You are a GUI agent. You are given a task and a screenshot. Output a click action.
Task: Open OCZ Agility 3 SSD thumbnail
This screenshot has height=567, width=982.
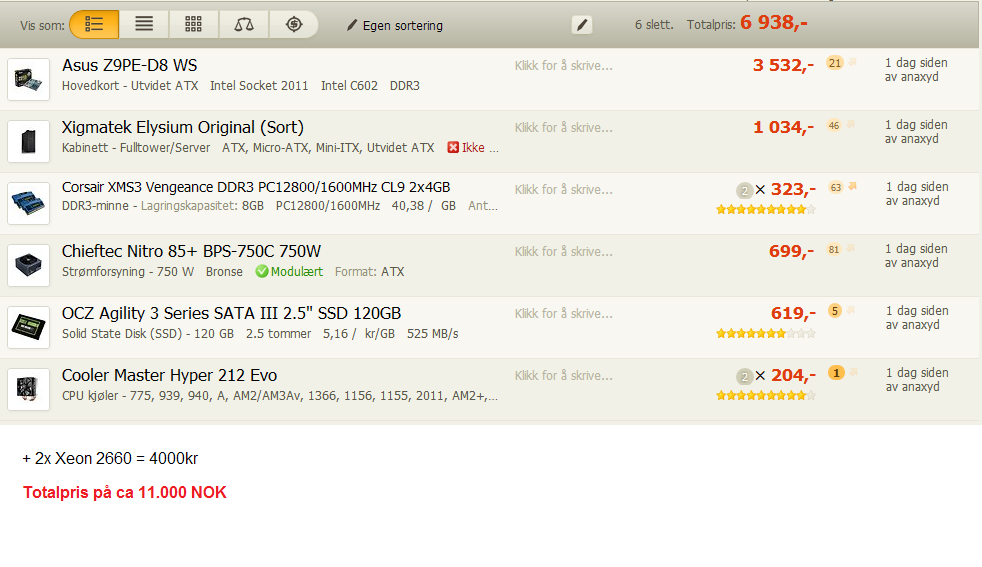(28, 328)
